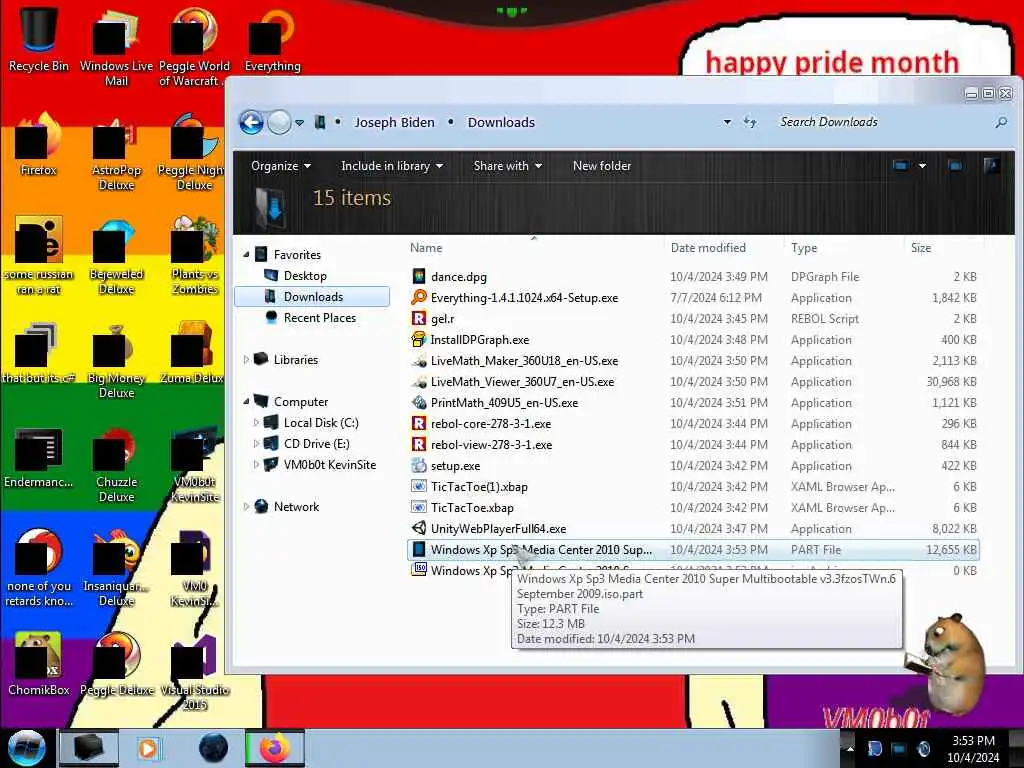Select the dance.dpg file icon

click(x=419, y=276)
